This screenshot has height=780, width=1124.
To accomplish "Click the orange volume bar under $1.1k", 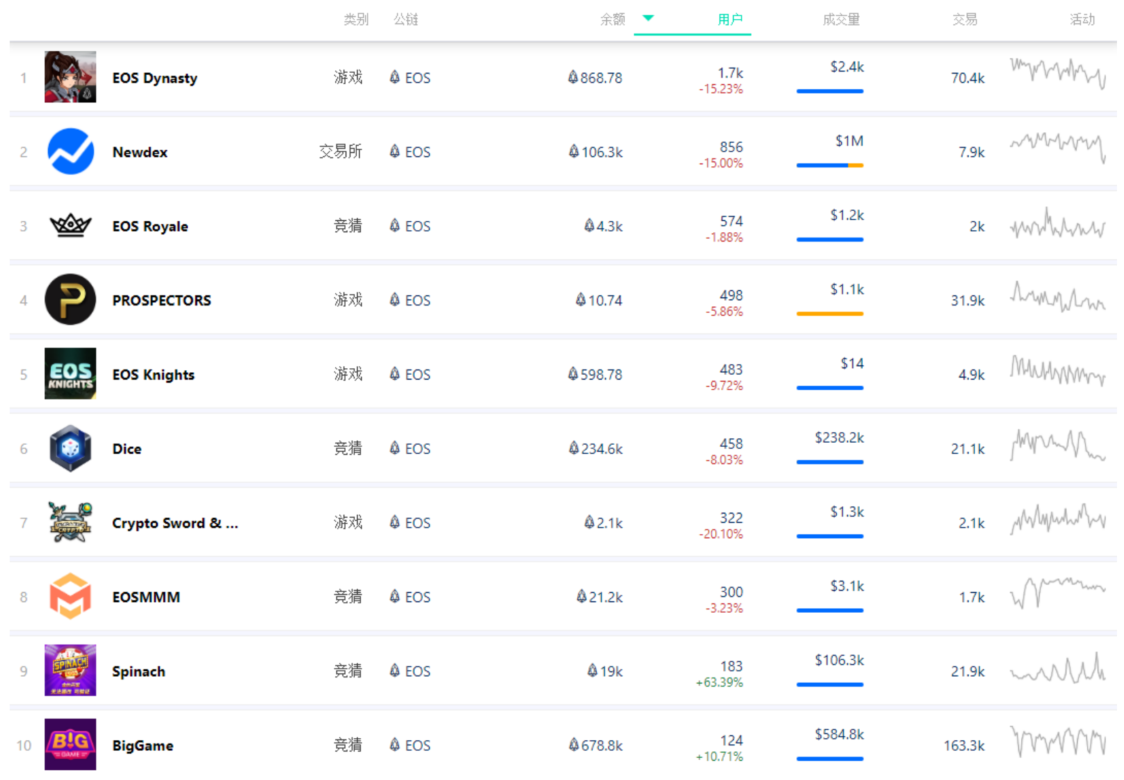I will 830,314.
